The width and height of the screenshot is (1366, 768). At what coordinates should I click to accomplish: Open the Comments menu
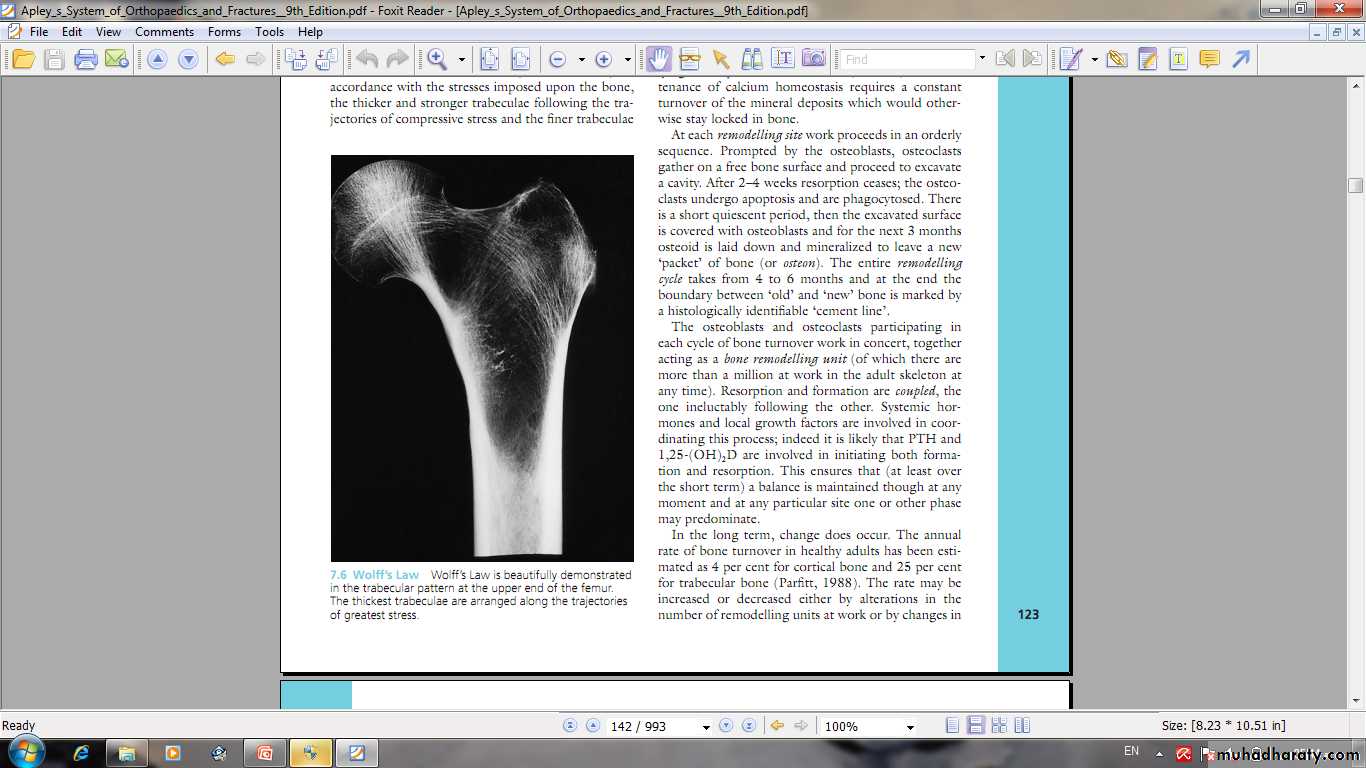click(164, 32)
